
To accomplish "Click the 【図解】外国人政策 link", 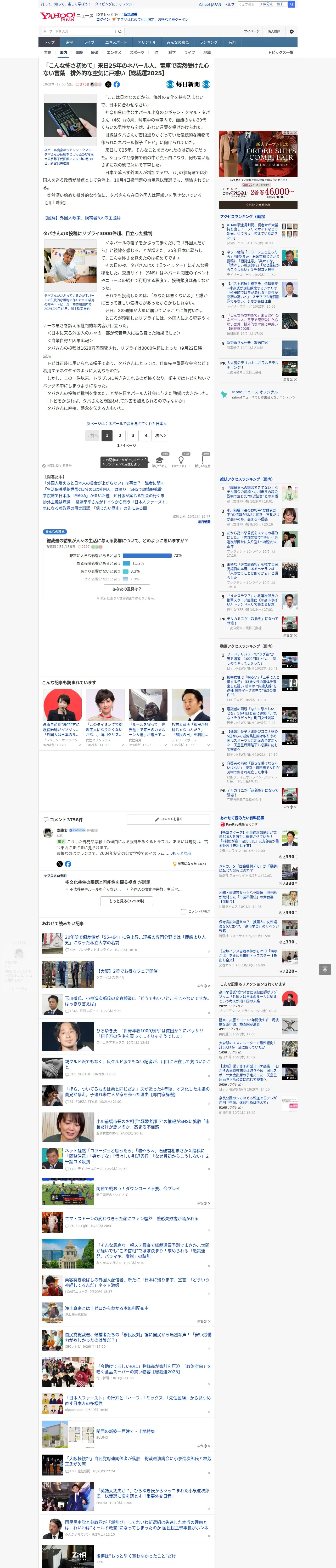I will [x=82, y=217].
